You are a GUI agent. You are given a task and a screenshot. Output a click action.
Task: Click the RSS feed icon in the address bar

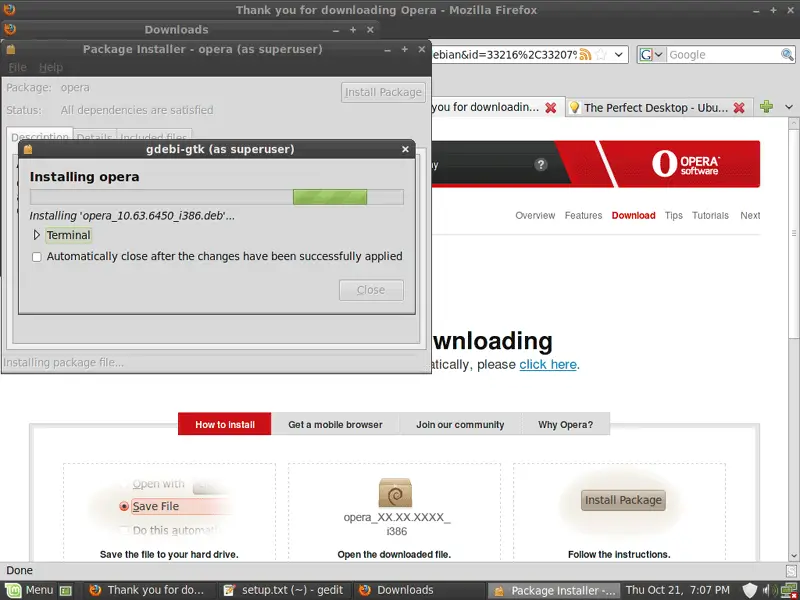(585, 54)
